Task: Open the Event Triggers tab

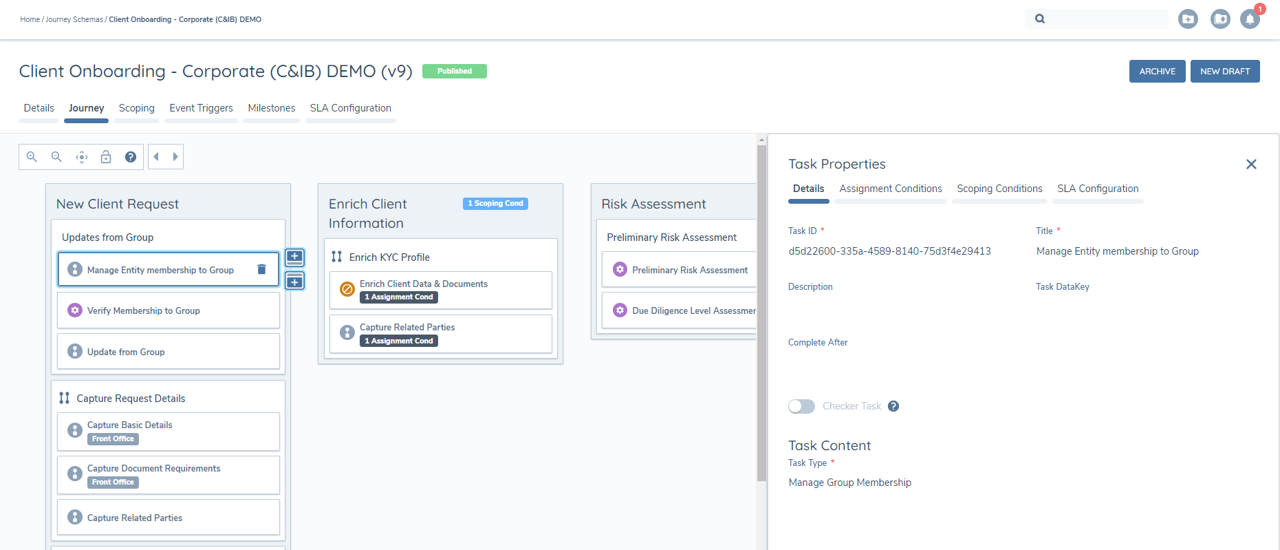Action: 201,108
